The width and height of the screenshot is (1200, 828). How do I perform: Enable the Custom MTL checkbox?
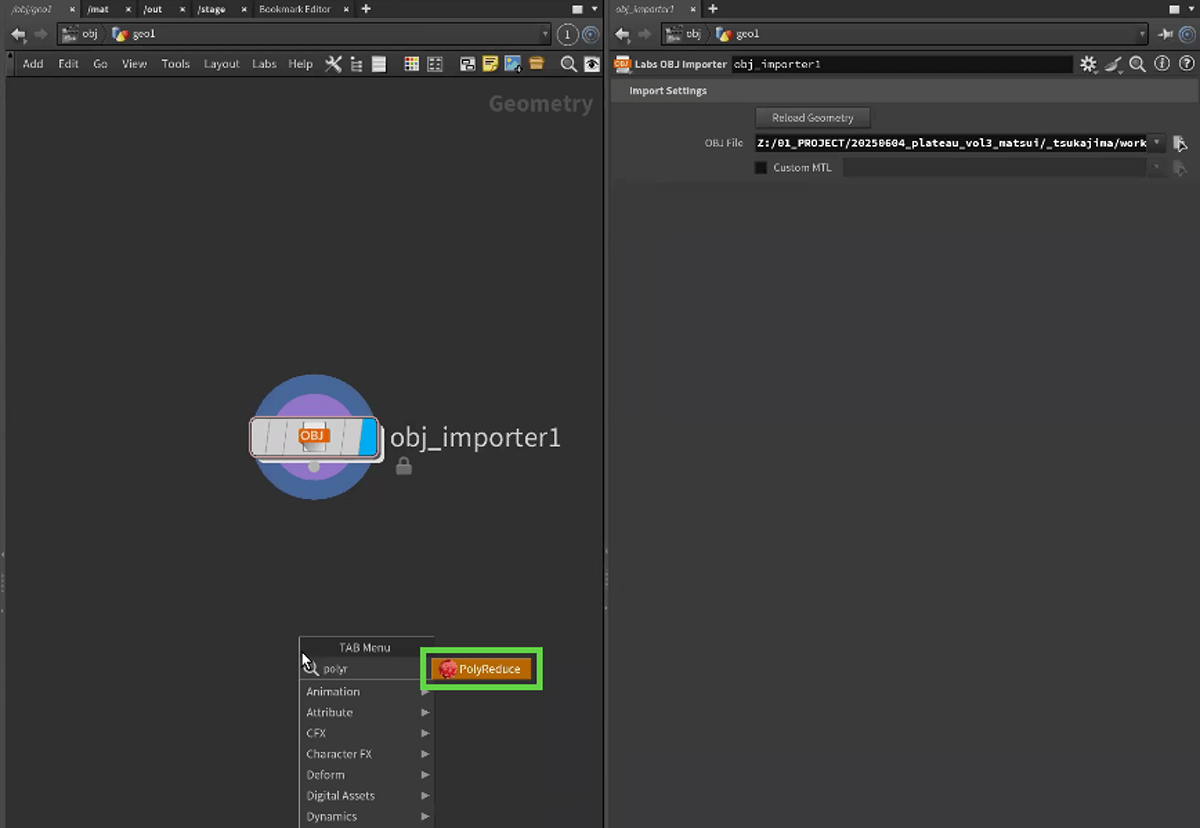(761, 168)
